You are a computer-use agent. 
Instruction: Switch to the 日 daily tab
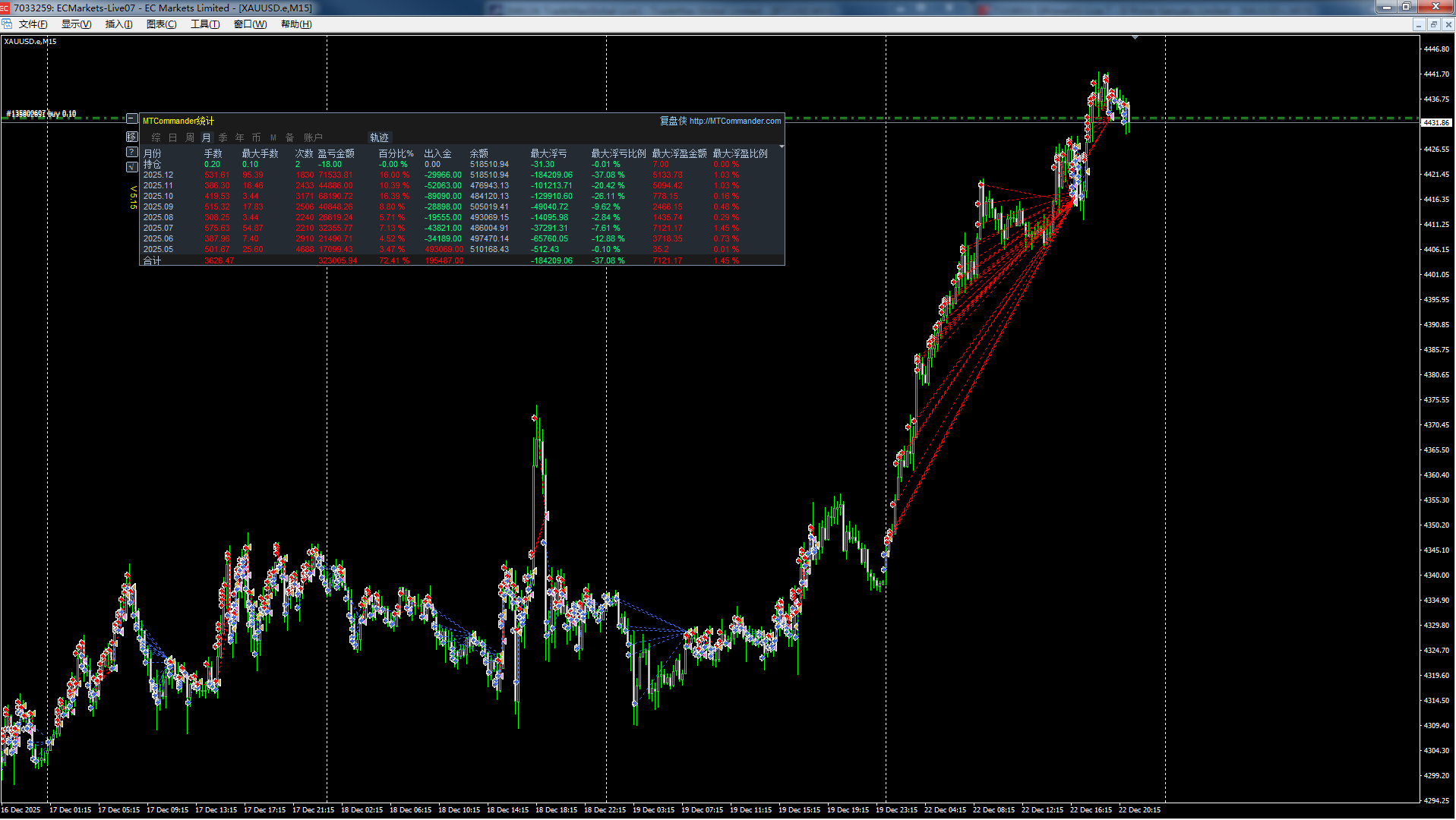172,137
